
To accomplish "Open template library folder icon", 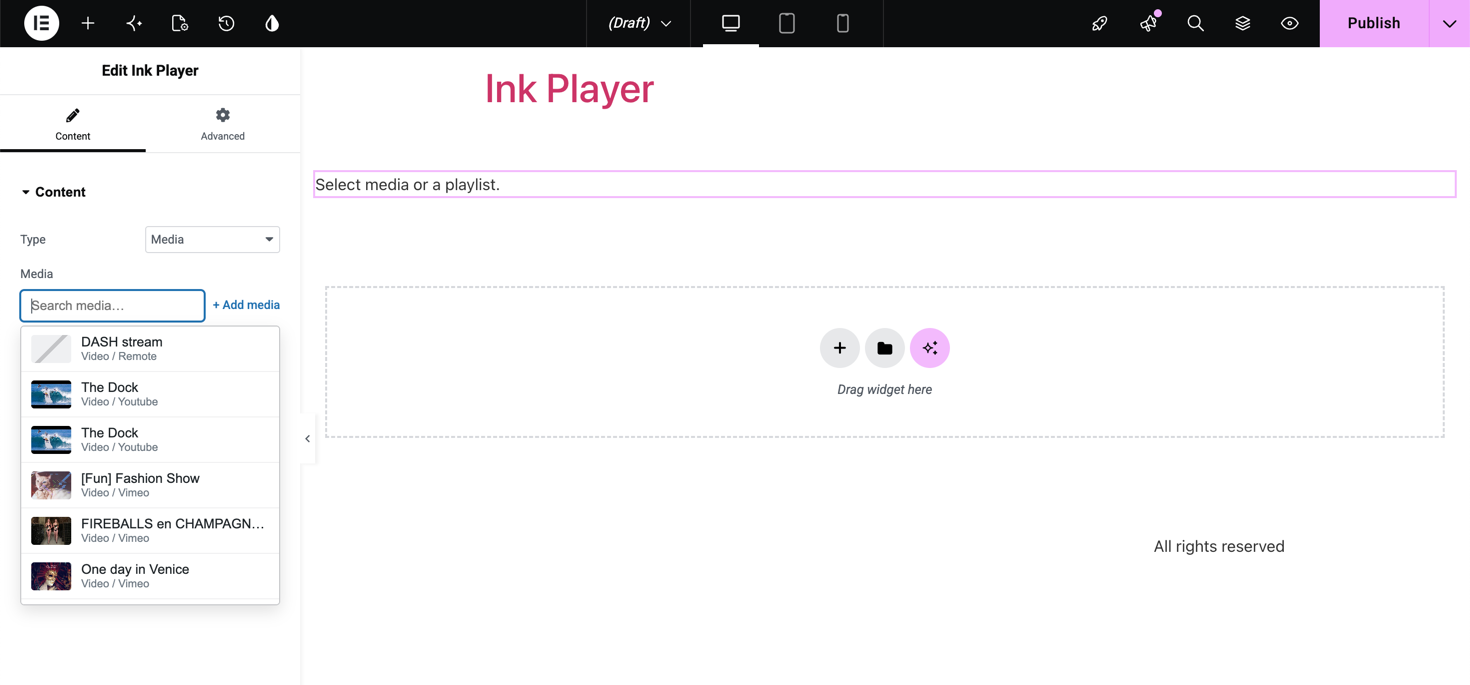I will 885,348.
